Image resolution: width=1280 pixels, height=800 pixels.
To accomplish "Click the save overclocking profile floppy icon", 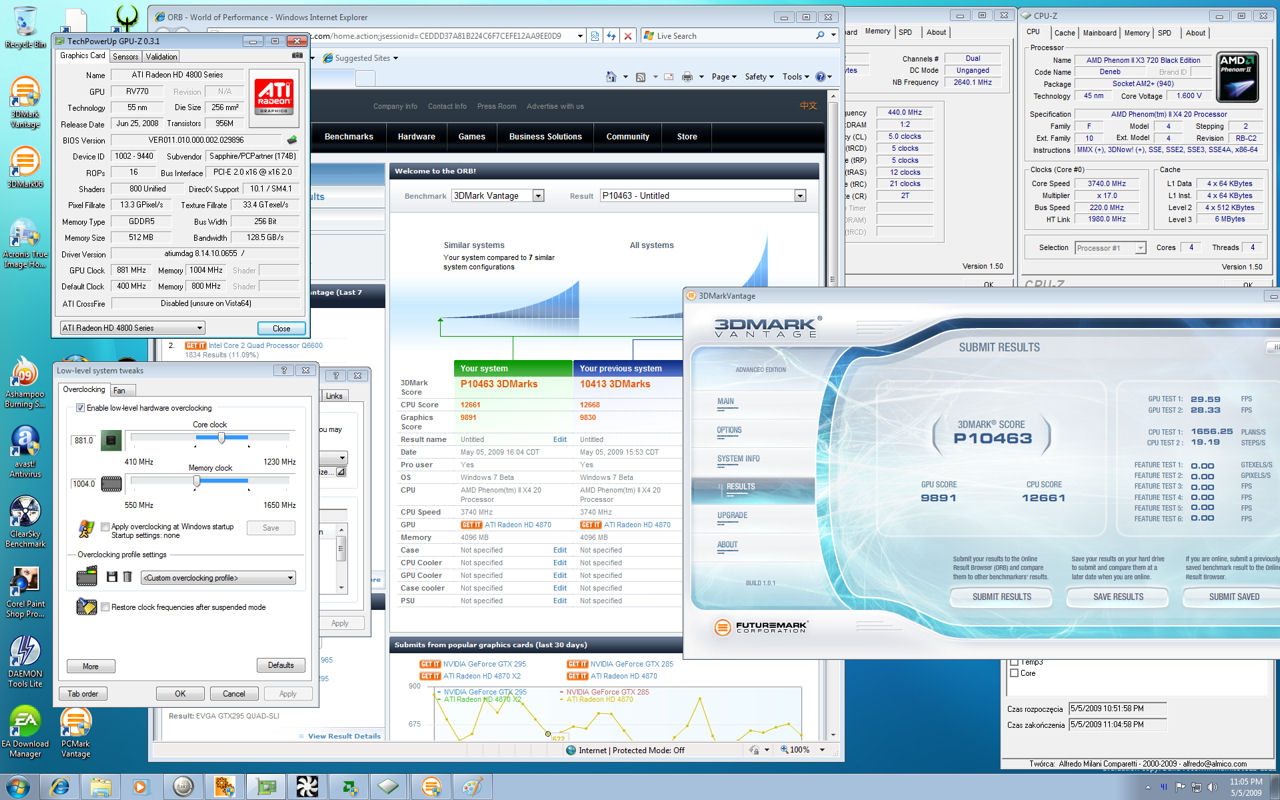I will [x=111, y=576].
